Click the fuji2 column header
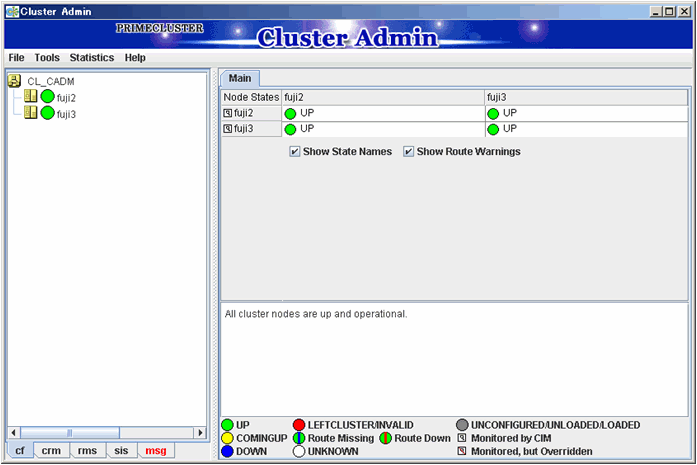The image size is (697, 465). point(383,97)
